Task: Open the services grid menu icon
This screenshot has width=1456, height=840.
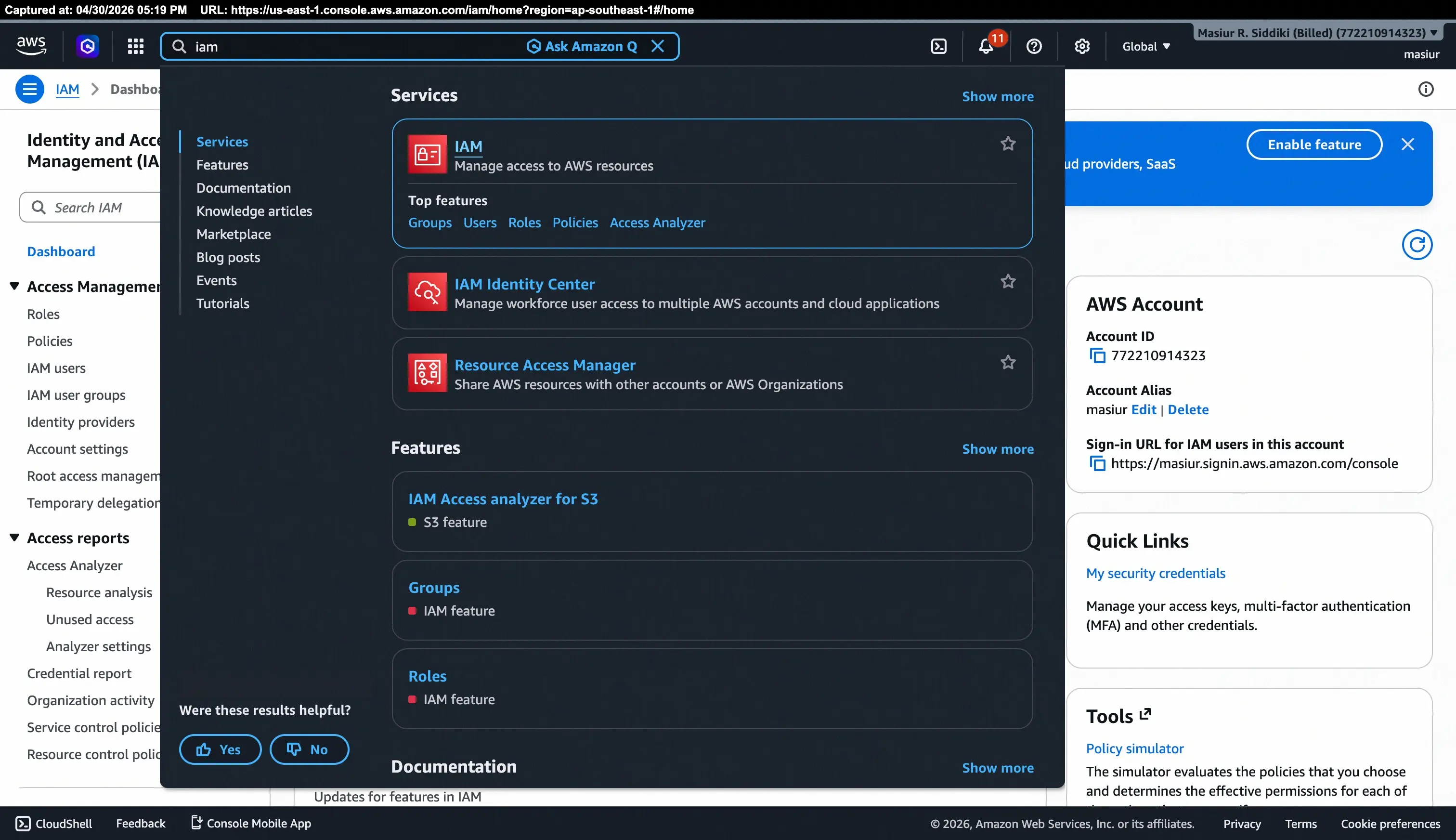Action: point(135,46)
